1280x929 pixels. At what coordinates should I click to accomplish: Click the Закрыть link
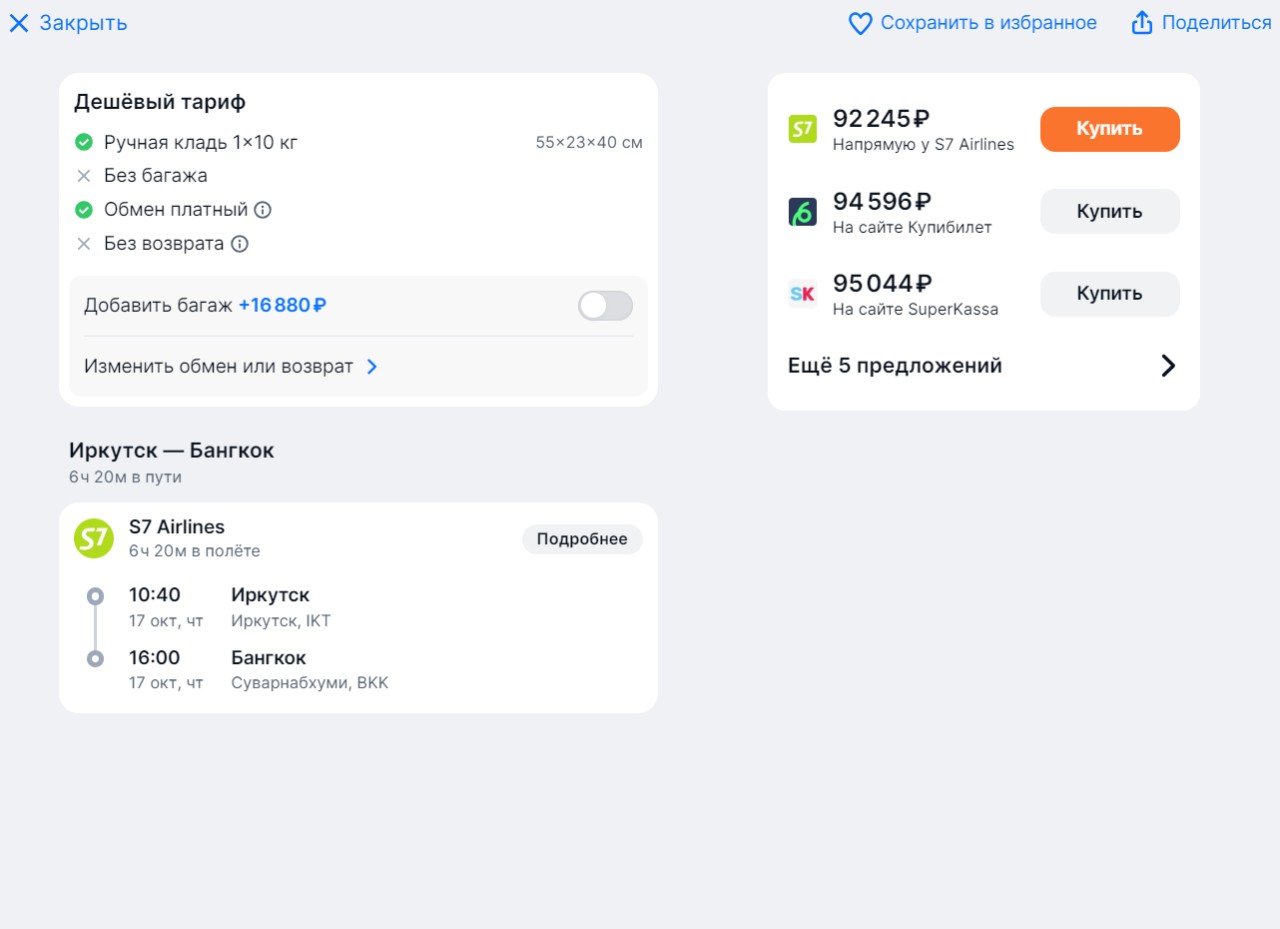pyautogui.click(x=83, y=23)
